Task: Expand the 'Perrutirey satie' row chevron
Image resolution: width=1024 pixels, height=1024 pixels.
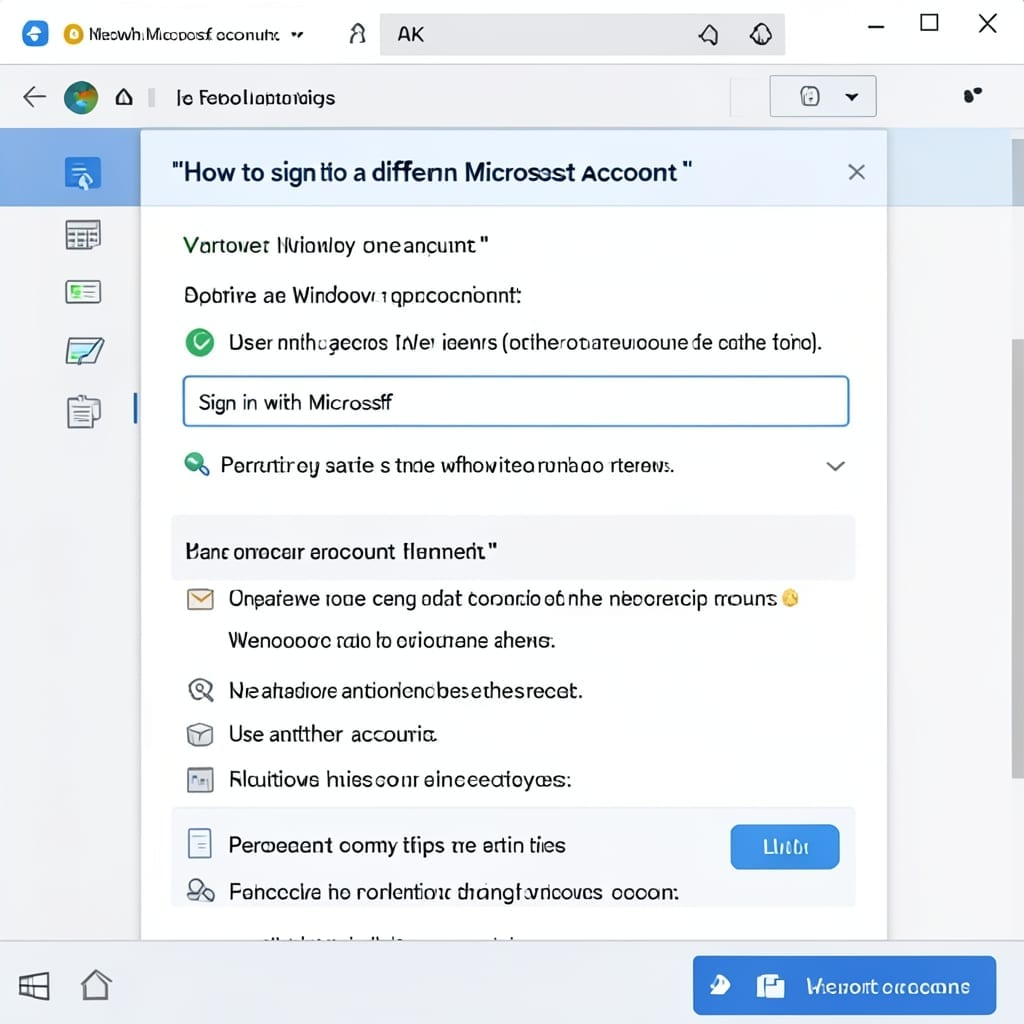Action: 835,466
